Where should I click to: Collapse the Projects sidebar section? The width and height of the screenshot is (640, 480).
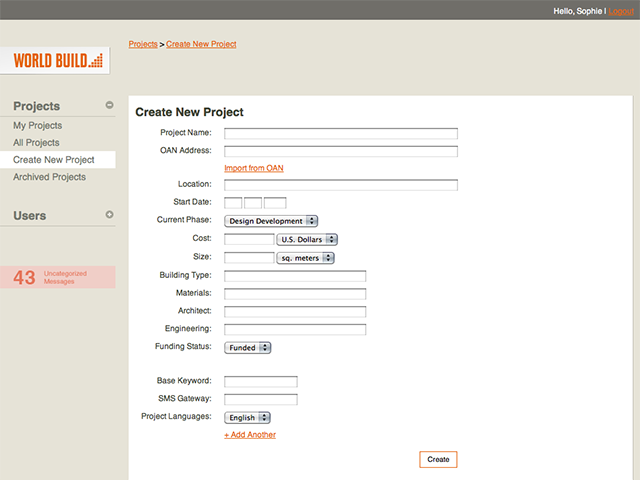pyautogui.click(x=109, y=105)
